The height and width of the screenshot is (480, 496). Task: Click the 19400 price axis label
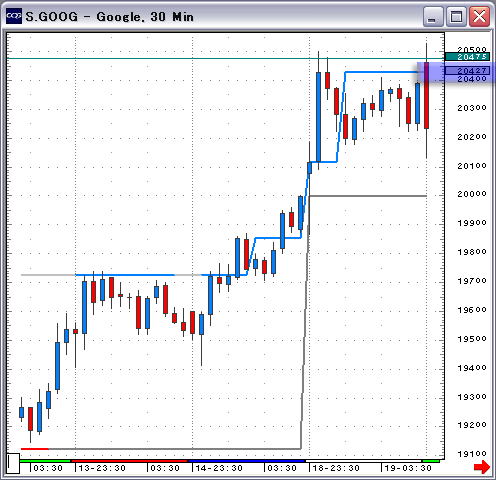point(472,368)
